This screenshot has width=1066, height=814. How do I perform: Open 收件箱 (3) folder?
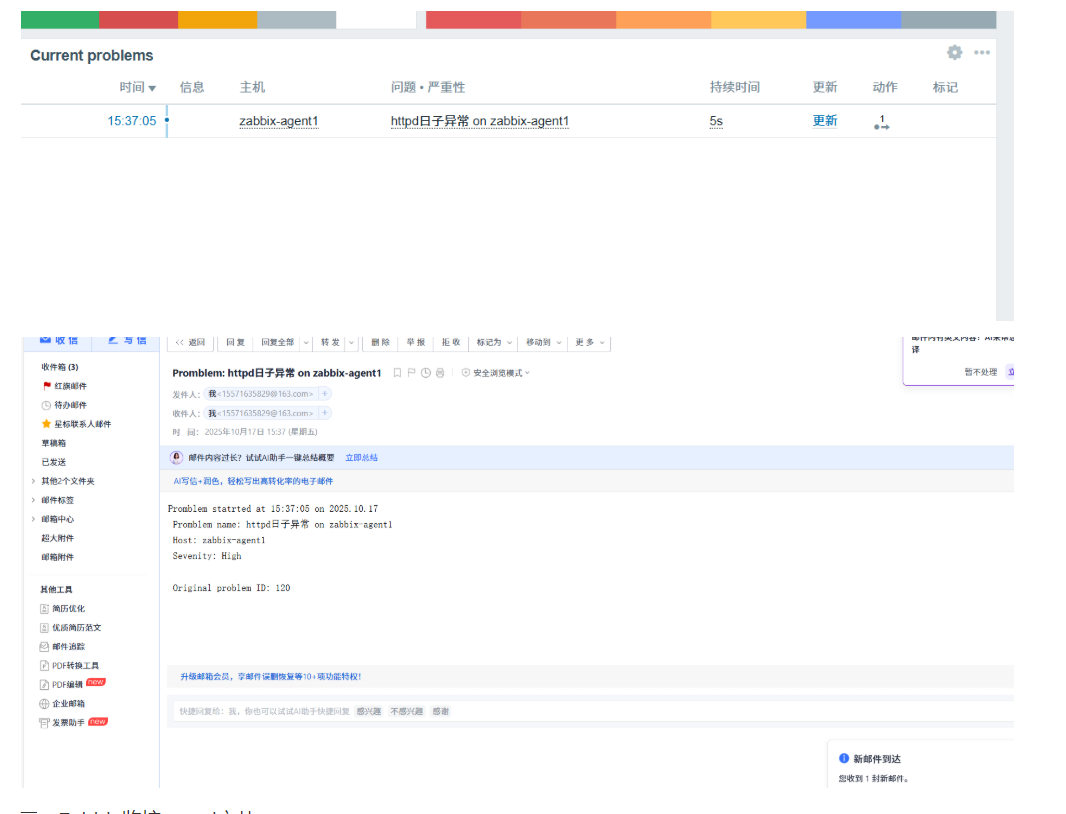pos(60,367)
